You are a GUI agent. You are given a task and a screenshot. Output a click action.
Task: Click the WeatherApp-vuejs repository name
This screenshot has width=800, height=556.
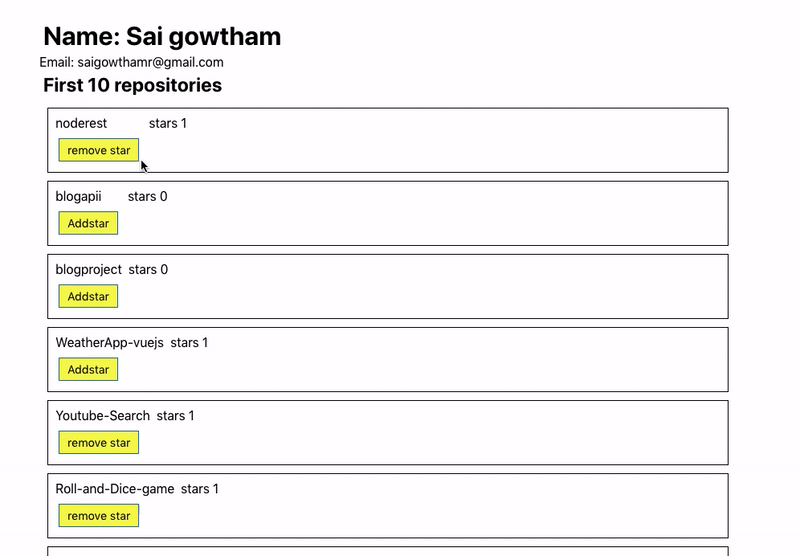click(110, 342)
